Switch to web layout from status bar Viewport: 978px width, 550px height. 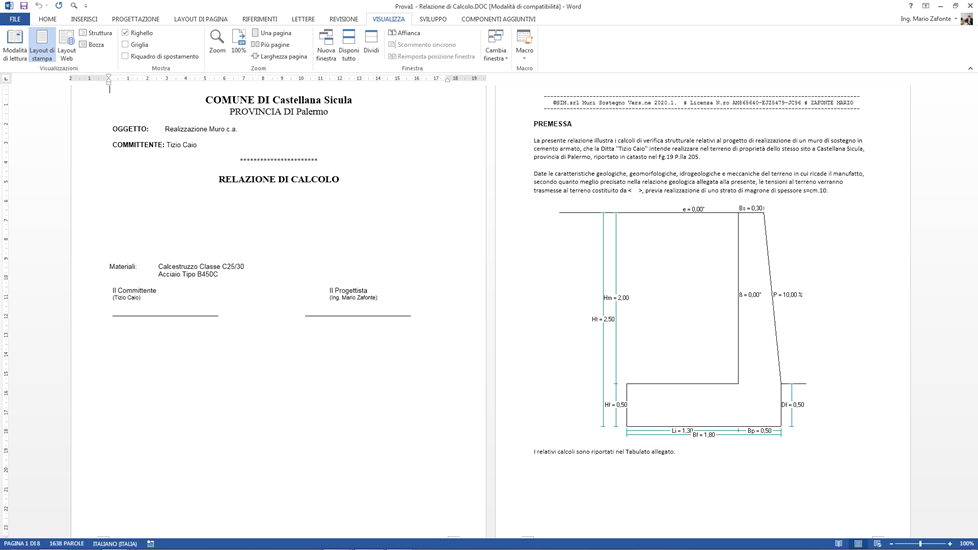point(878,544)
